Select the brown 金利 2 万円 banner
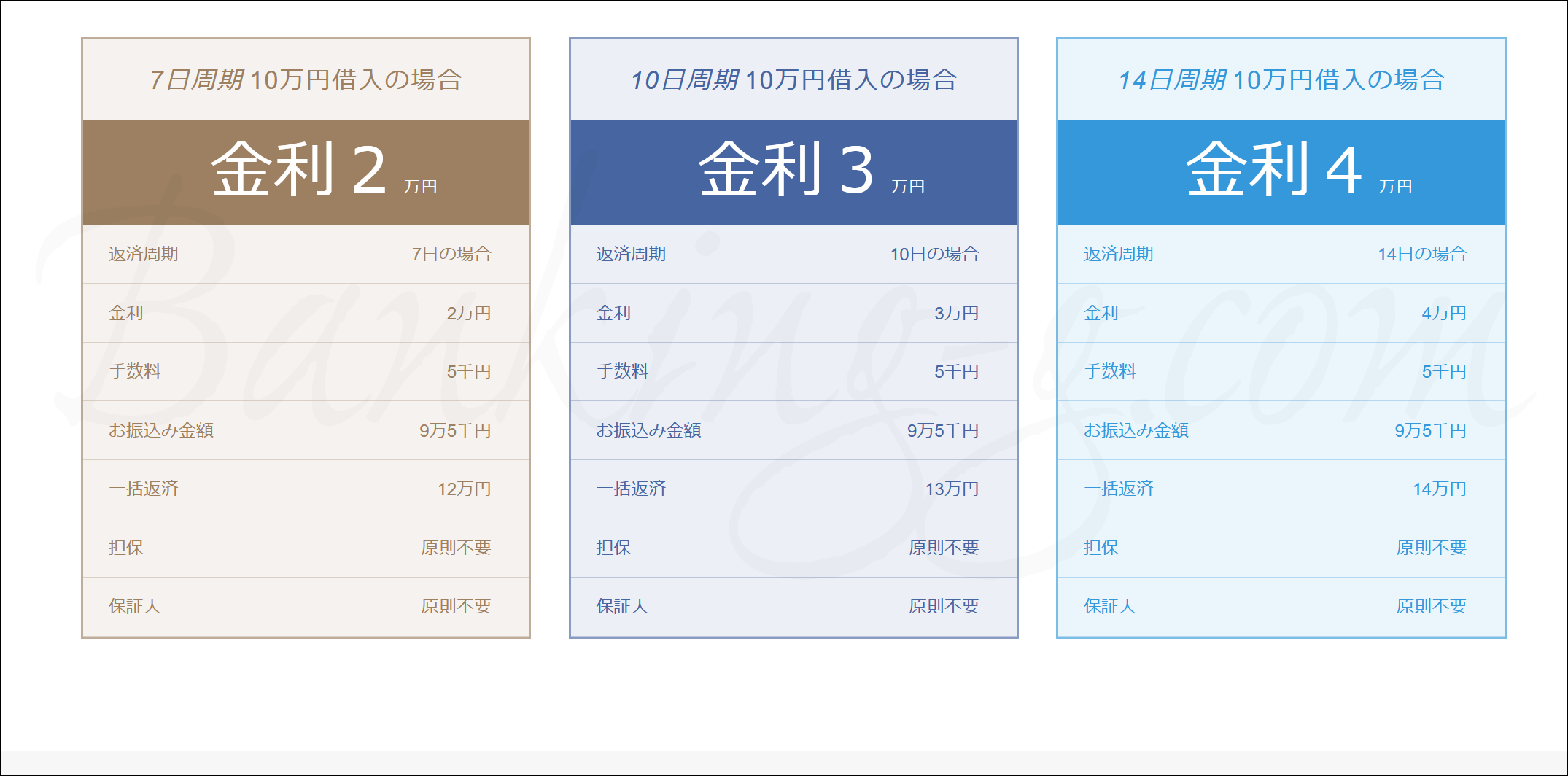 306,172
